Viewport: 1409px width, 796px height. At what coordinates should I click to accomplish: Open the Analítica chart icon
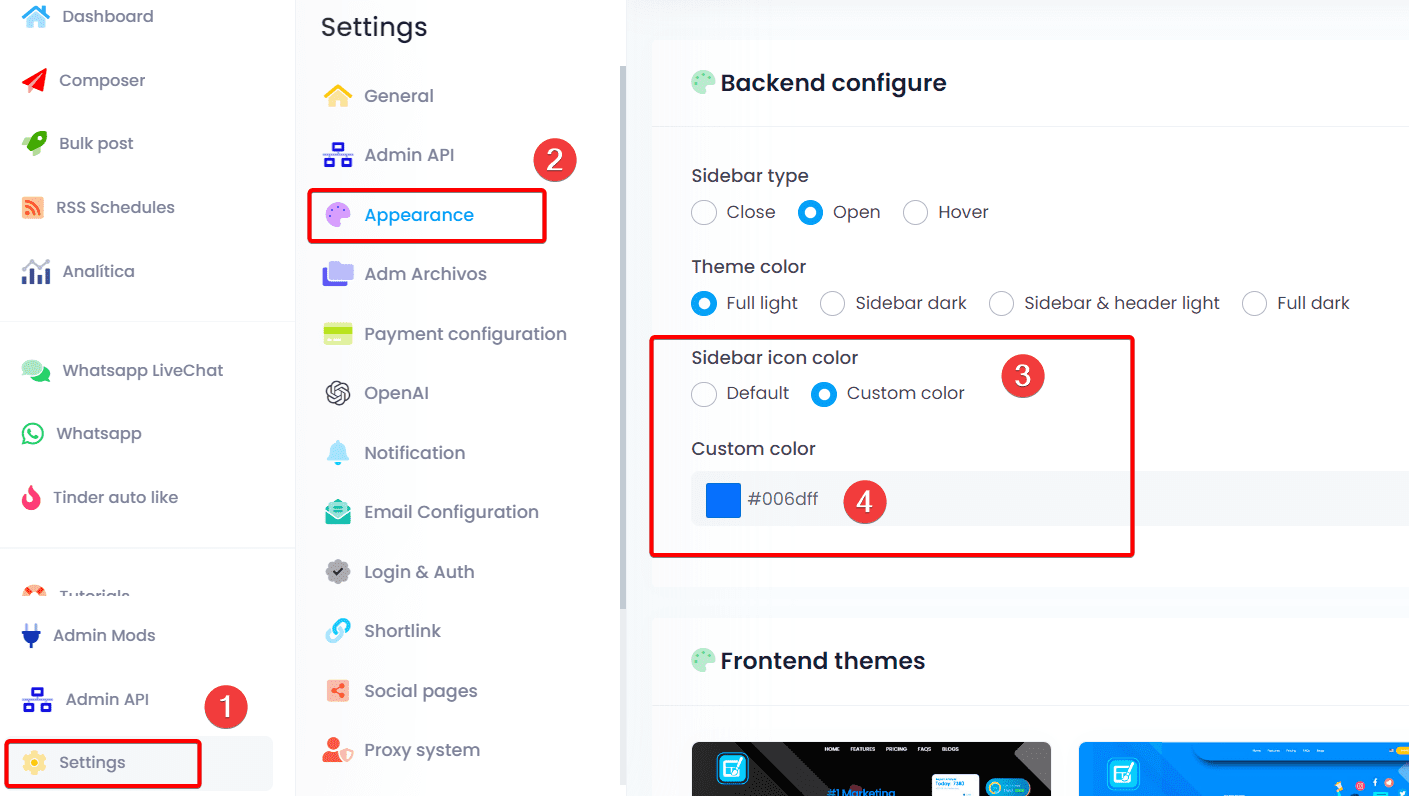coord(36,271)
